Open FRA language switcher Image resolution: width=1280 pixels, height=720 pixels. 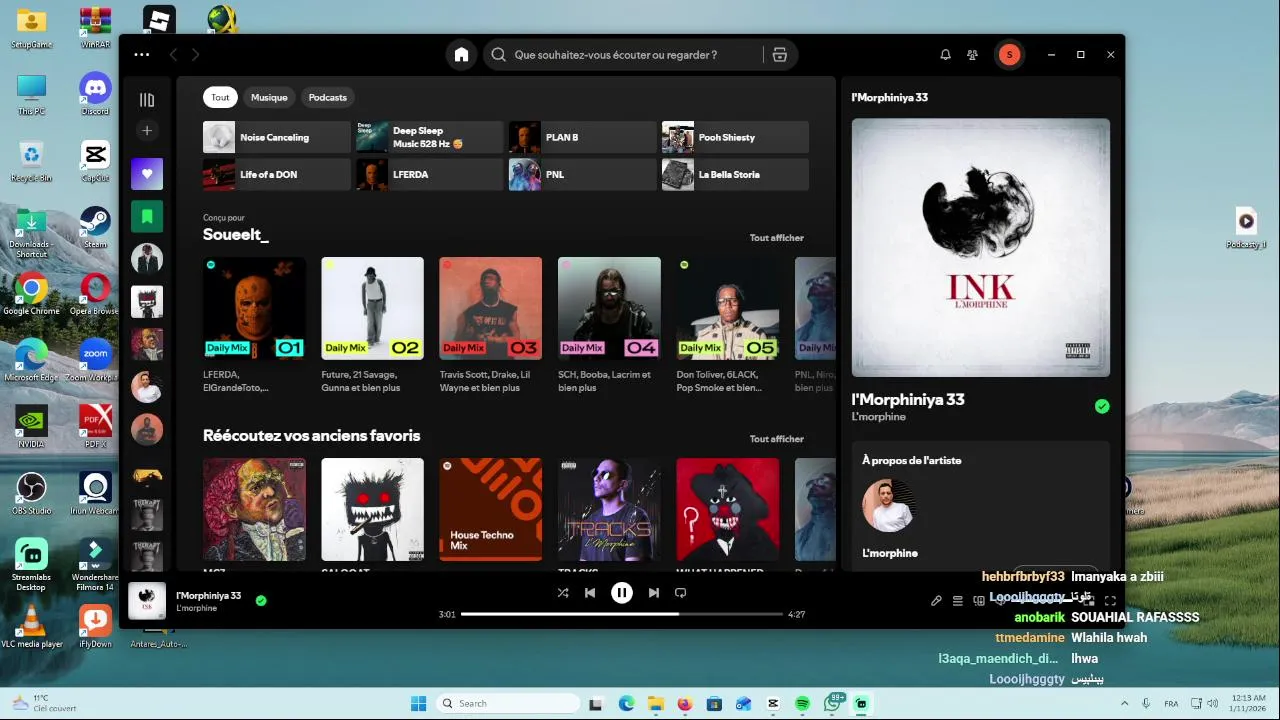1171,704
